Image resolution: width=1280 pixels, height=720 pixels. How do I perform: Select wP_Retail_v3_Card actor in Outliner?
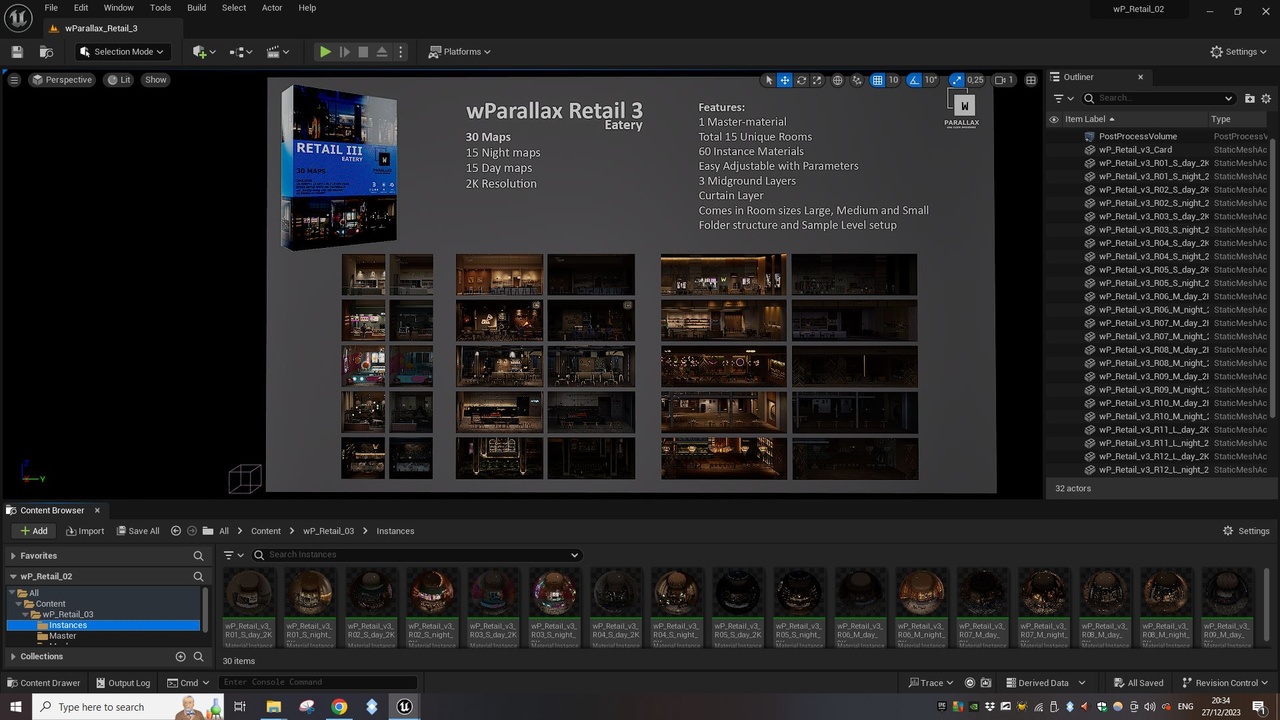point(1135,150)
